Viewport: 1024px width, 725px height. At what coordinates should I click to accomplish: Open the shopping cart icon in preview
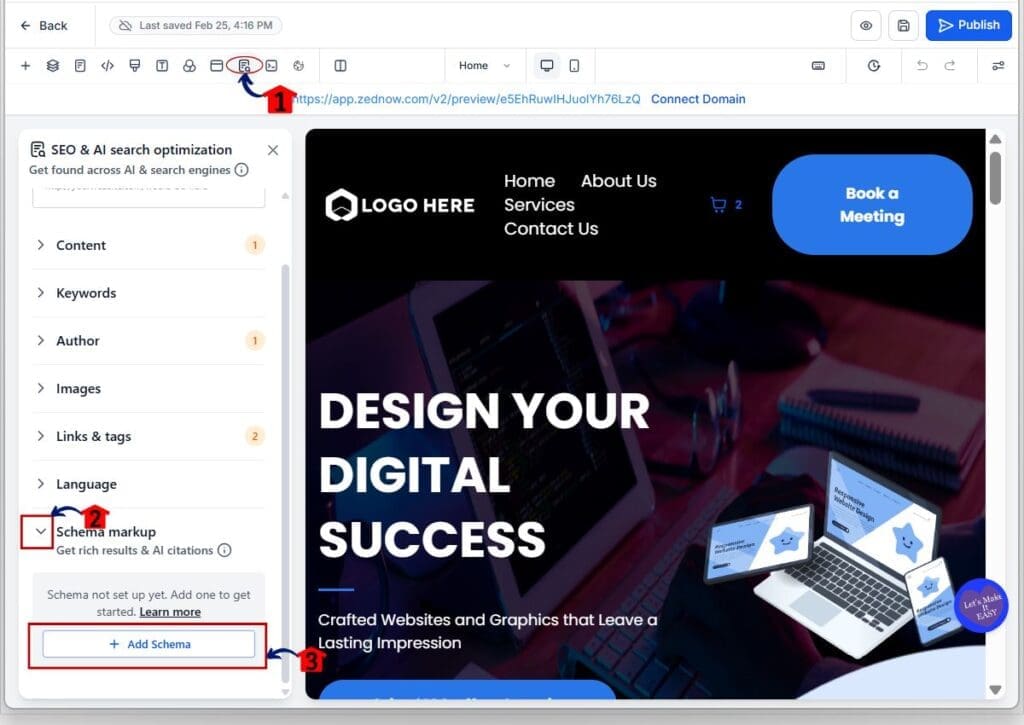tap(718, 205)
